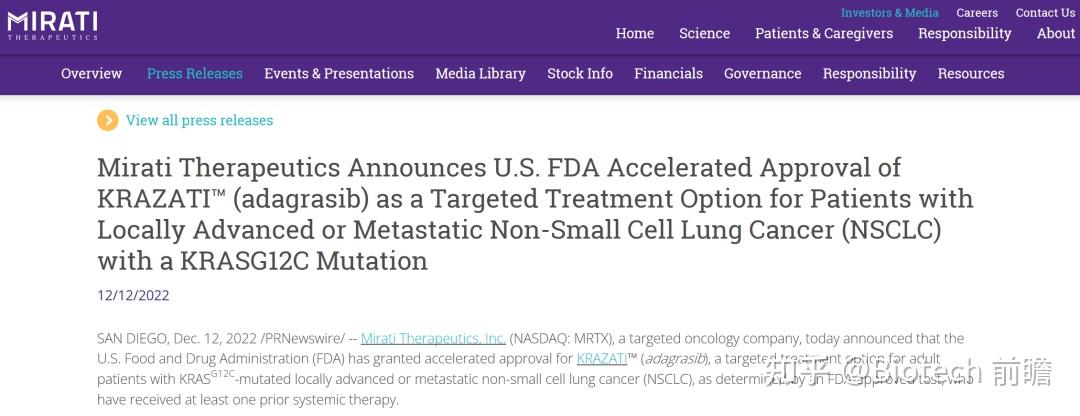Switch to the Overview tab
Screen dimensions: 1080x416
click(x=91, y=74)
